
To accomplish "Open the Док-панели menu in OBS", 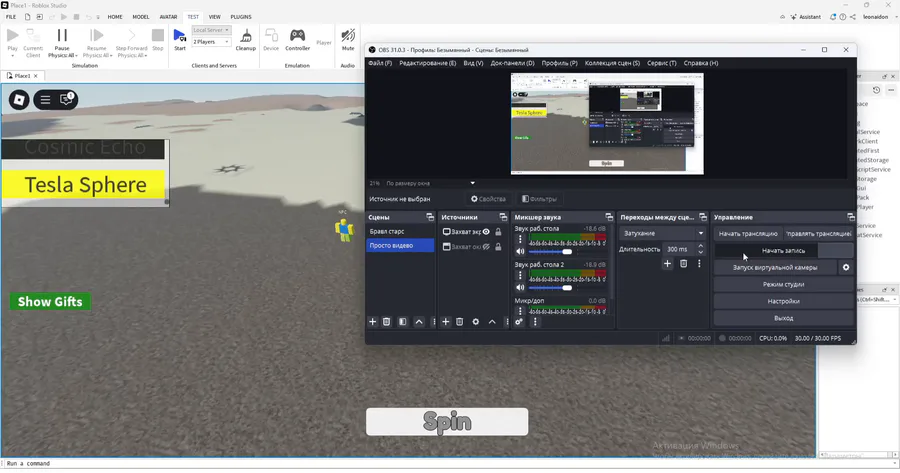I will click(512, 63).
